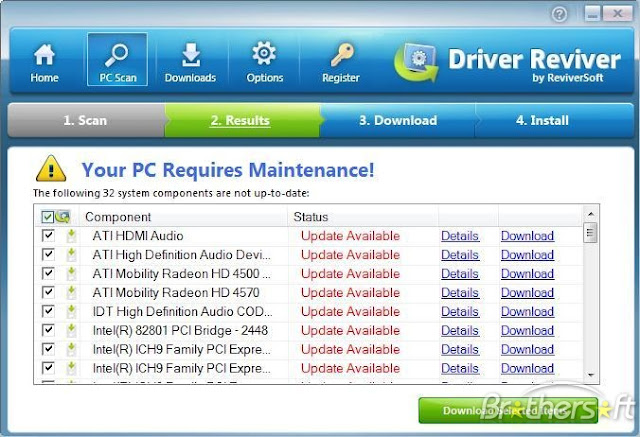Go to step 3. Download
640x437 pixels.
[x=398, y=120]
